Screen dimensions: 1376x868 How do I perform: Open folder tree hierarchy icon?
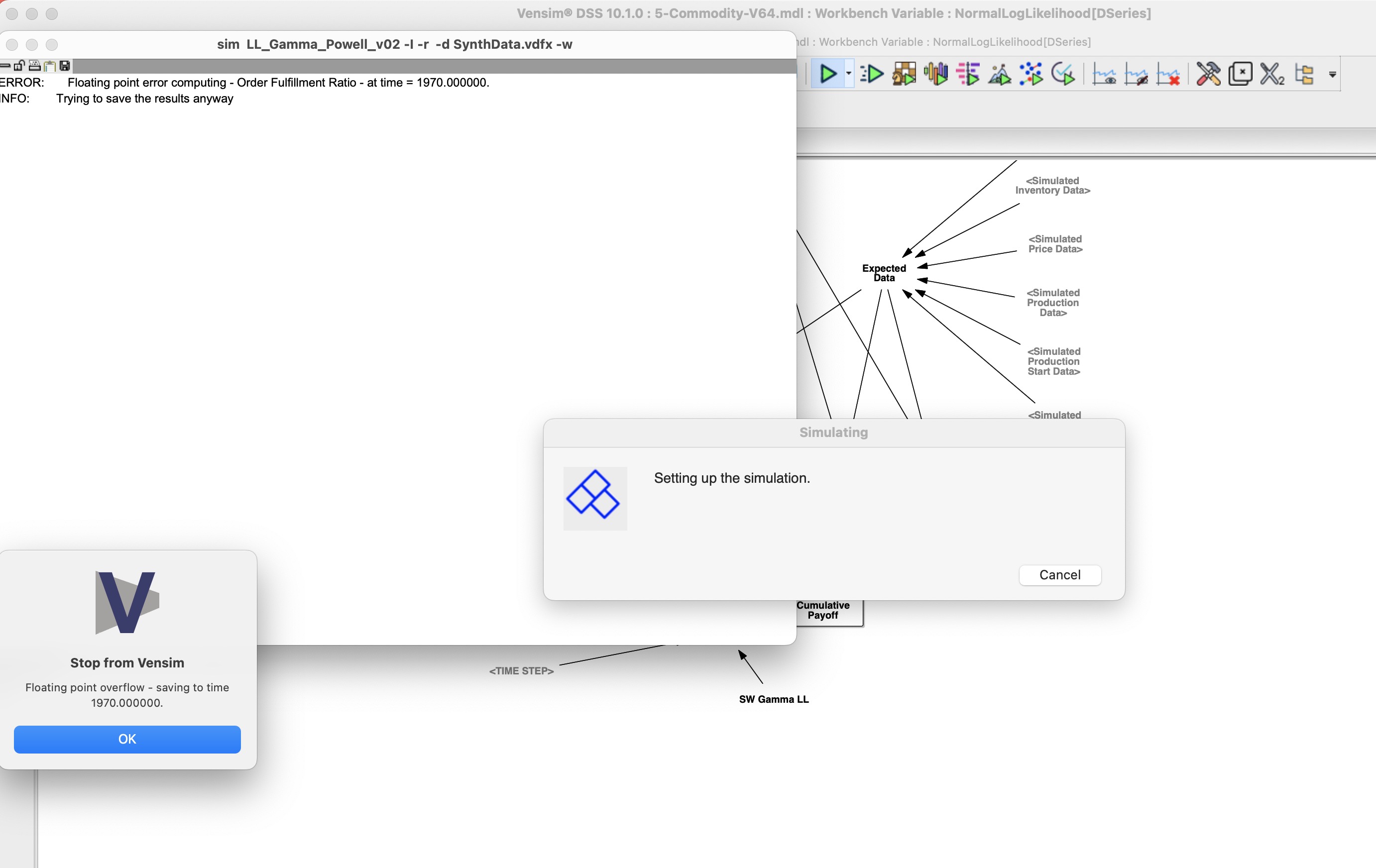tap(1305, 74)
